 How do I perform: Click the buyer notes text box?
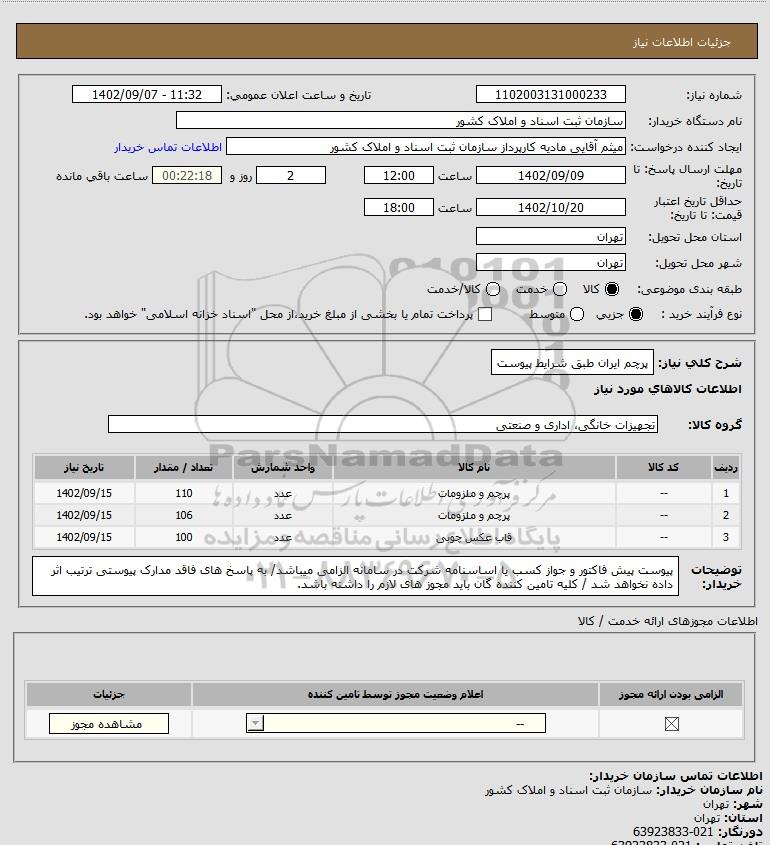point(355,577)
